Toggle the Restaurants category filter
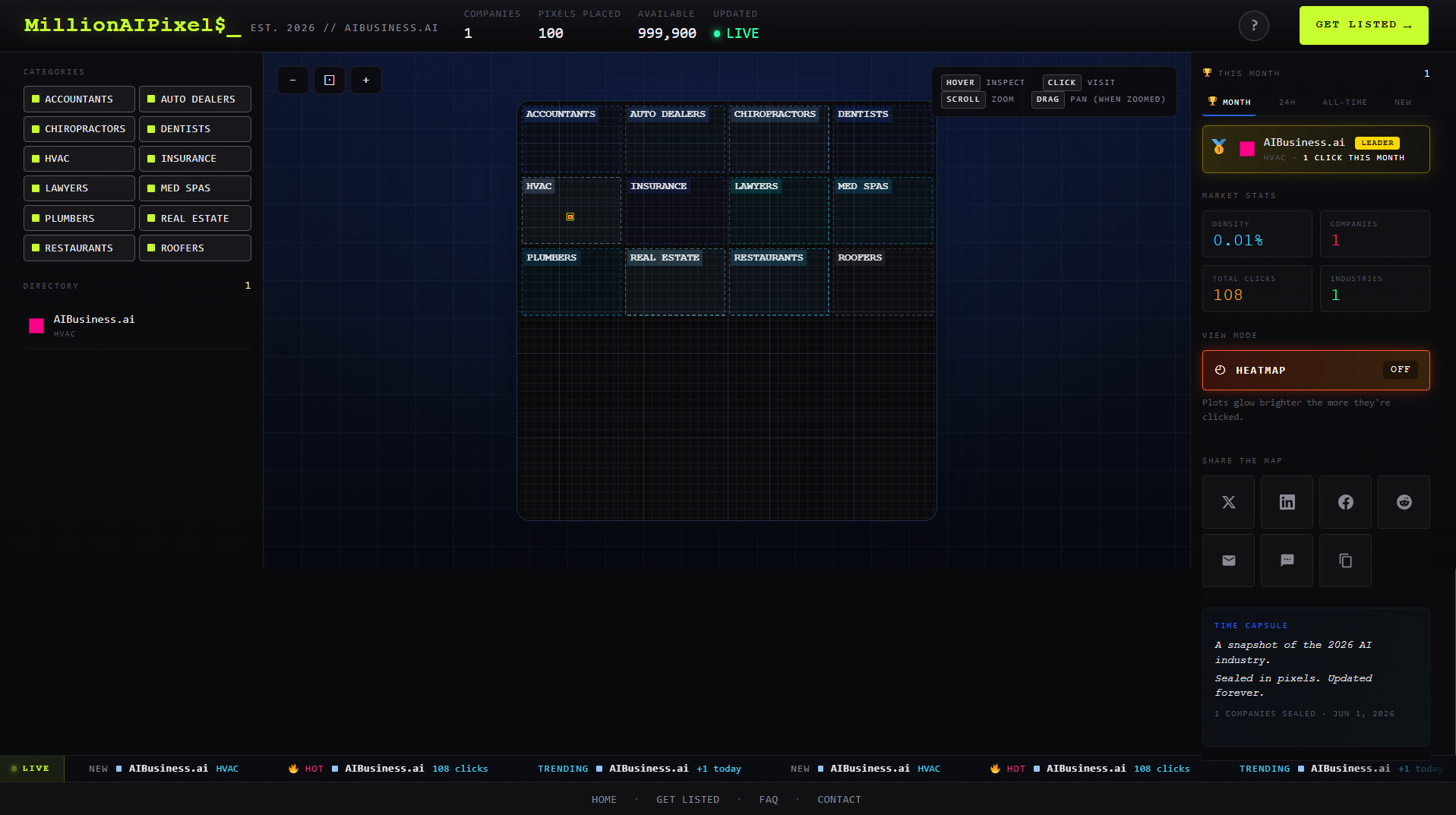 tap(79, 248)
